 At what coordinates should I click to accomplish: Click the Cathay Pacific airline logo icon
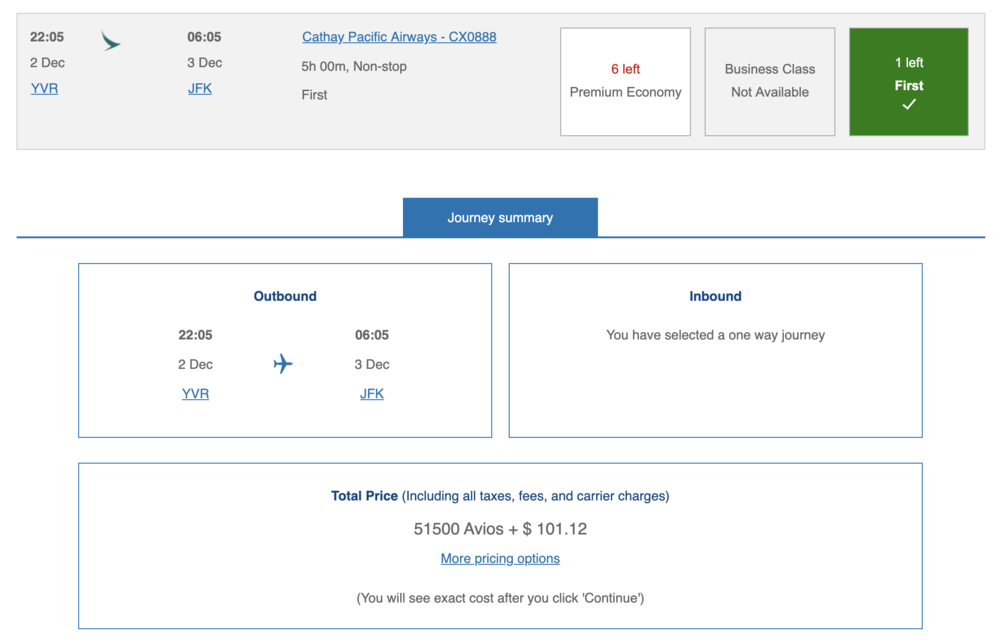(110, 41)
